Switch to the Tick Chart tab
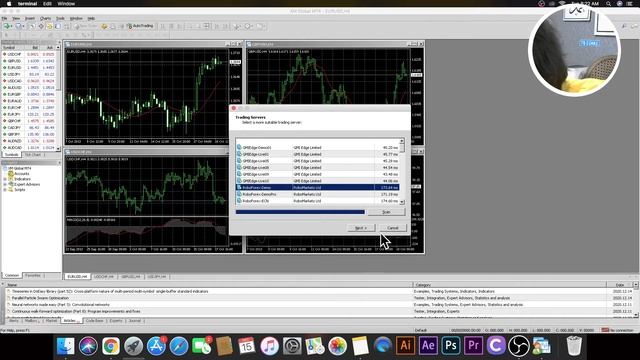This screenshot has width=640, height=360. click(x=34, y=155)
